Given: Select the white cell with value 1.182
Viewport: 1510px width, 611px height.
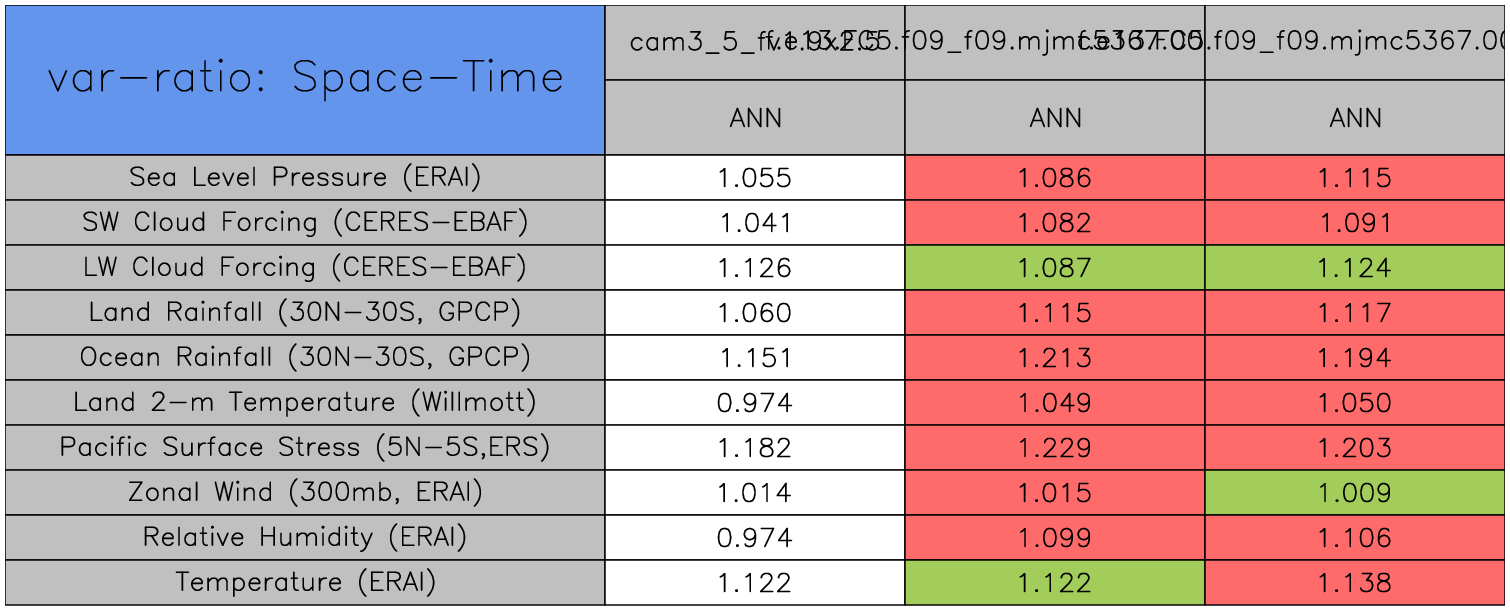Looking at the screenshot, I should click(755, 448).
